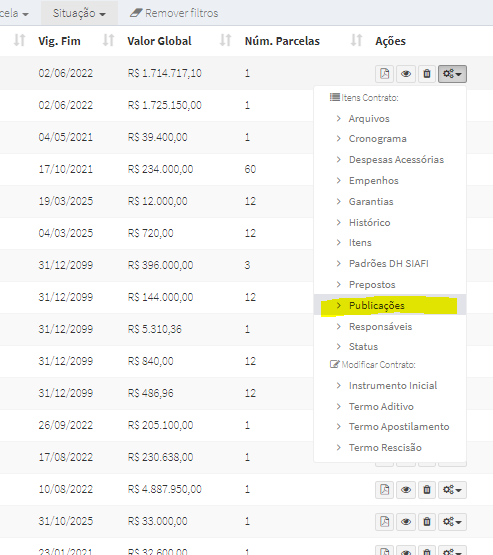View contract with value R$ 1.714.717,10
The width and height of the screenshot is (493, 555).
406,74
